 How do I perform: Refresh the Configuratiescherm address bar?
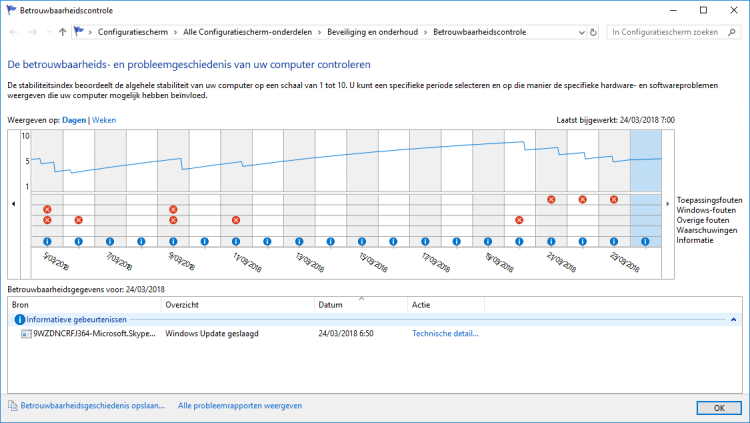pos(595,32)
